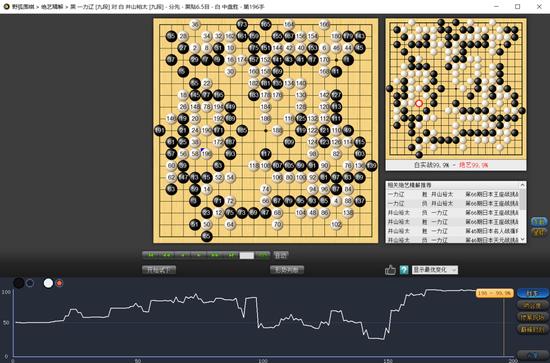Toggle the small orange circle beside white legend
This screenshot has height=363, width=550.
point(59,283)
